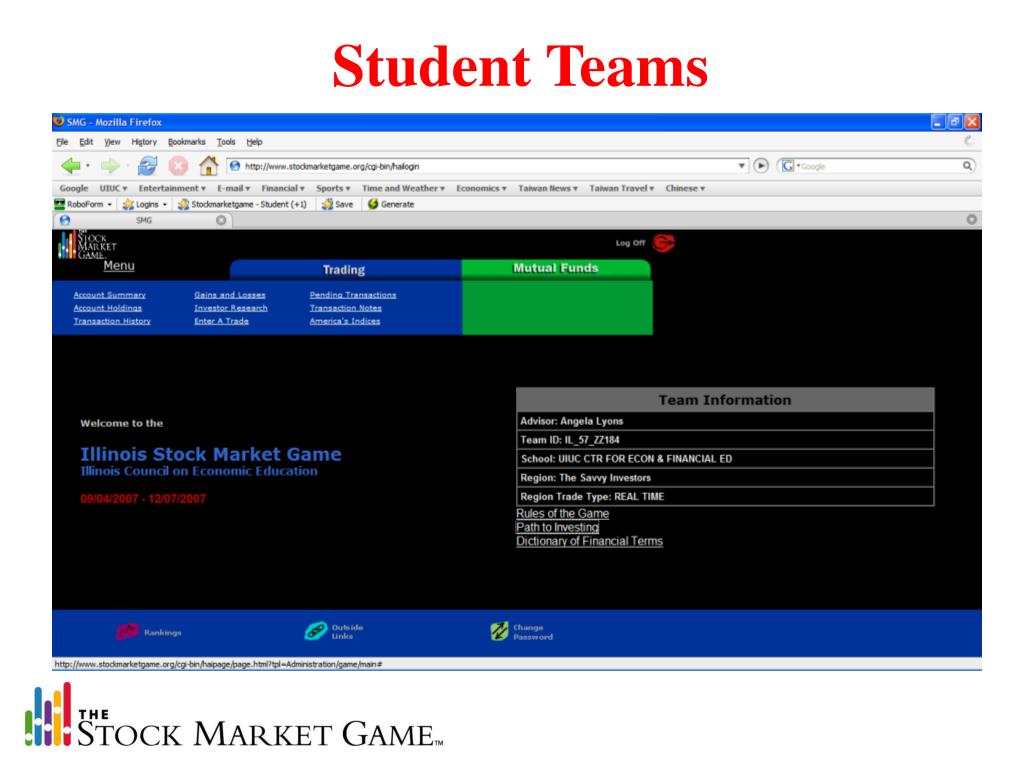The height and width of the screenshot is (768, 1024).
Task: Click the RoboForm toolbar icon
Action: [x=59, y=204]
